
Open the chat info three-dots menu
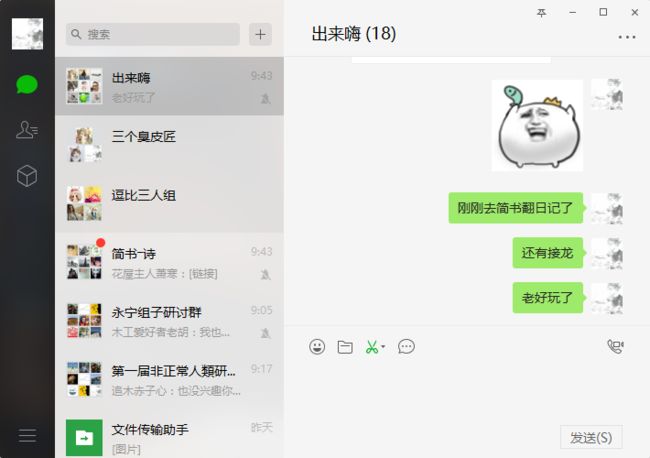[627, 37]
